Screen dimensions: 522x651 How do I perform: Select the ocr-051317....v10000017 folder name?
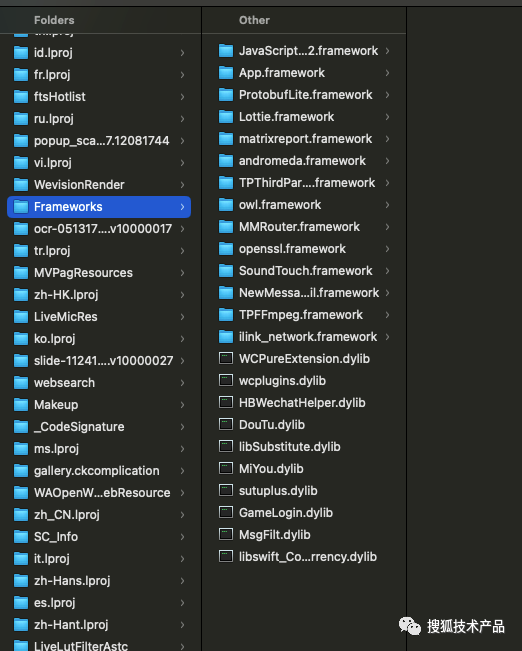103,229
